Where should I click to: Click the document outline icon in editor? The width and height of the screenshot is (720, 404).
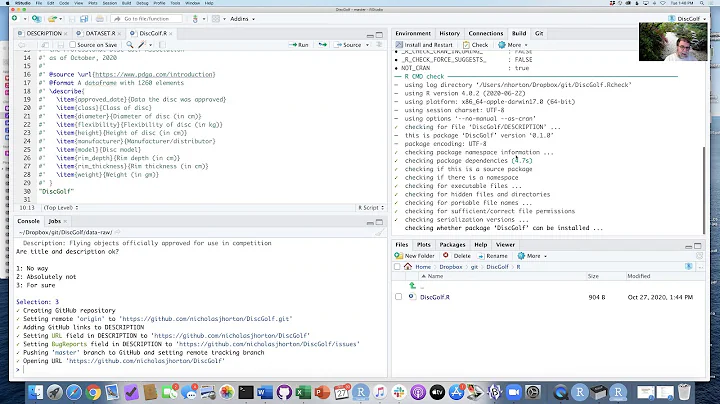pyautogui.click(x=379, y=45)
